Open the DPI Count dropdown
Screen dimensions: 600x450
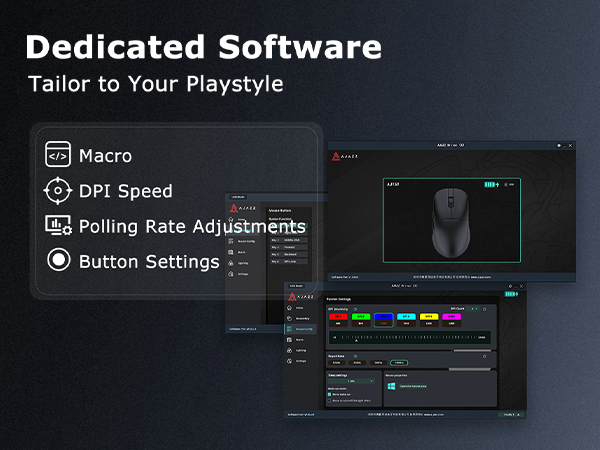(x=474, y=309)
